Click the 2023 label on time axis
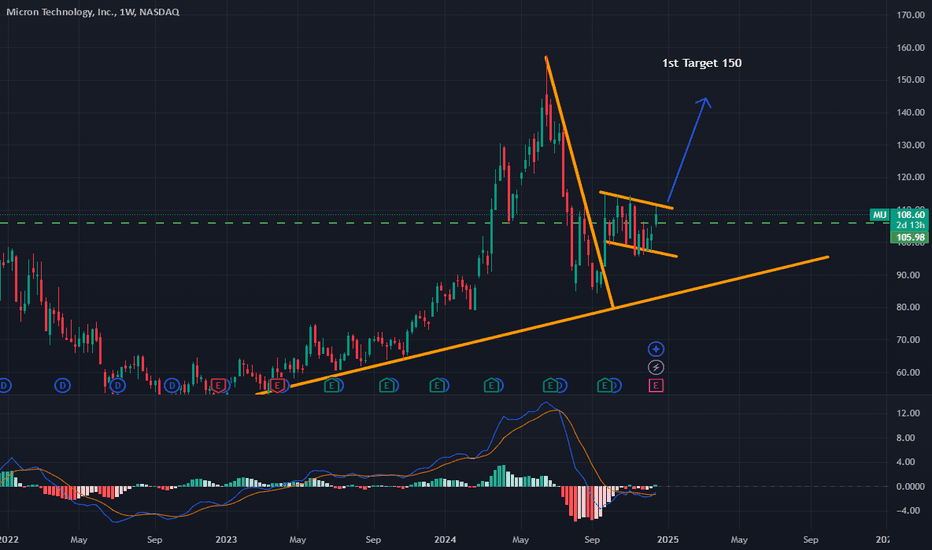This screenshot has width=932, height=550. 226,540
